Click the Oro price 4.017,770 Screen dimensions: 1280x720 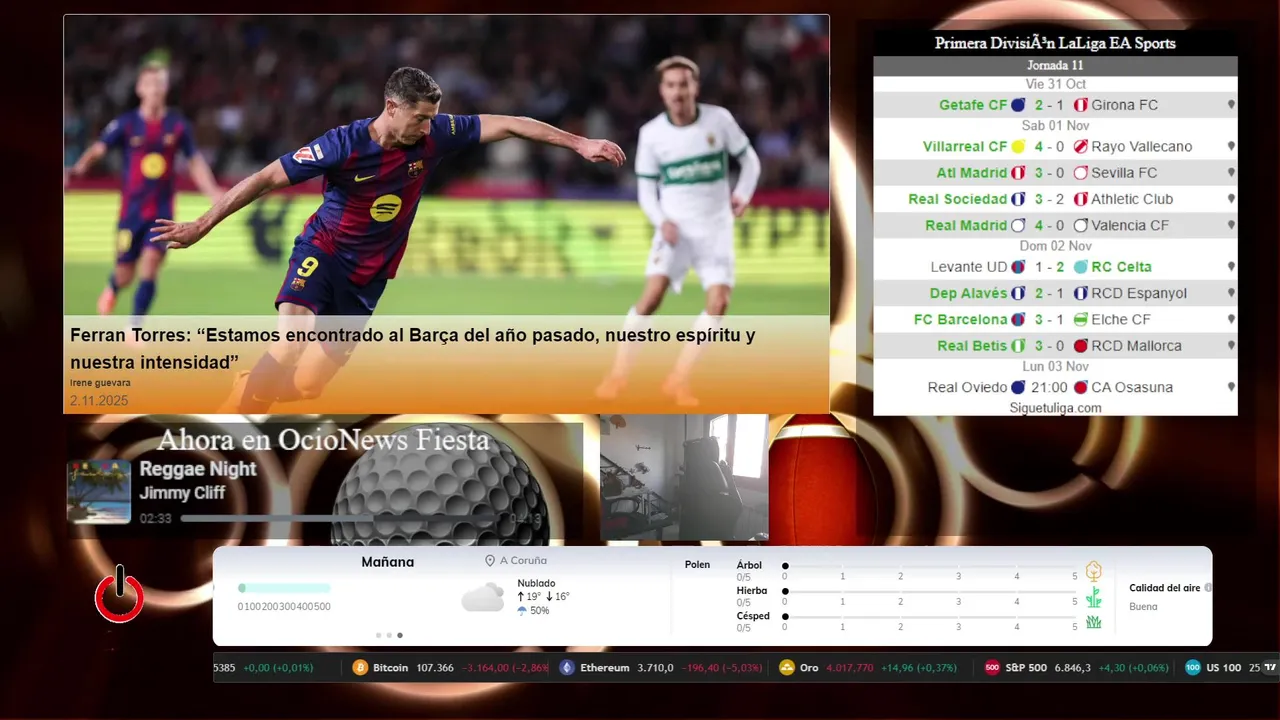(850, 668)
